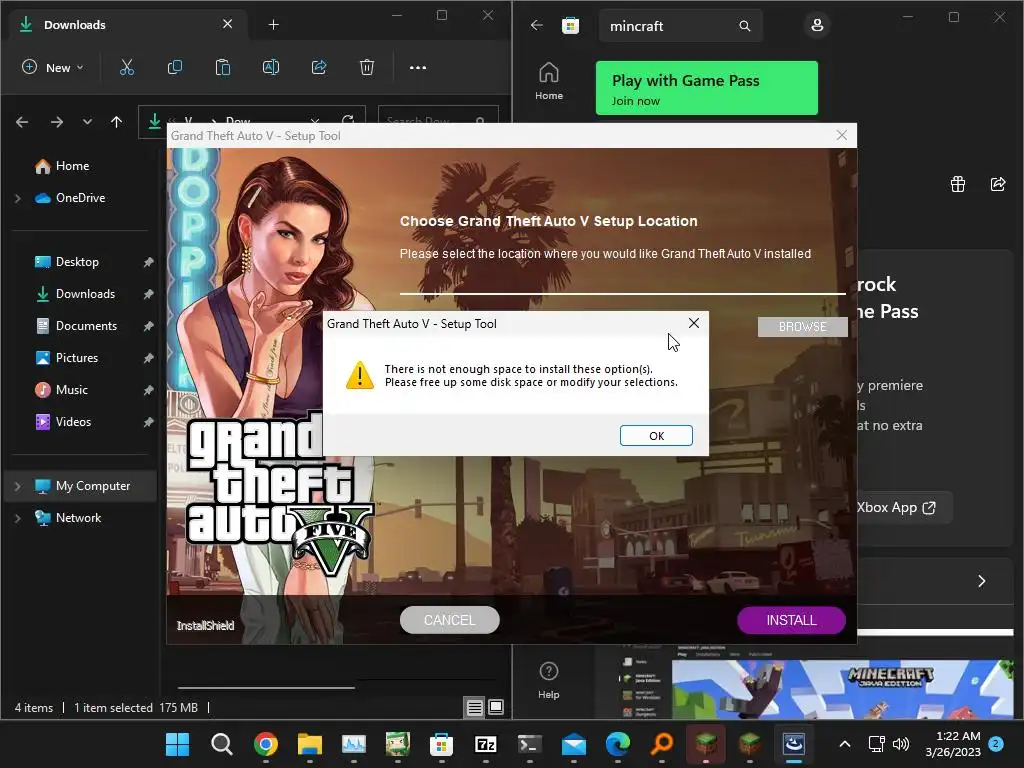Open the volume control in system tray
This screenshot has height=768, width=1024.
(x=901, y=744)
